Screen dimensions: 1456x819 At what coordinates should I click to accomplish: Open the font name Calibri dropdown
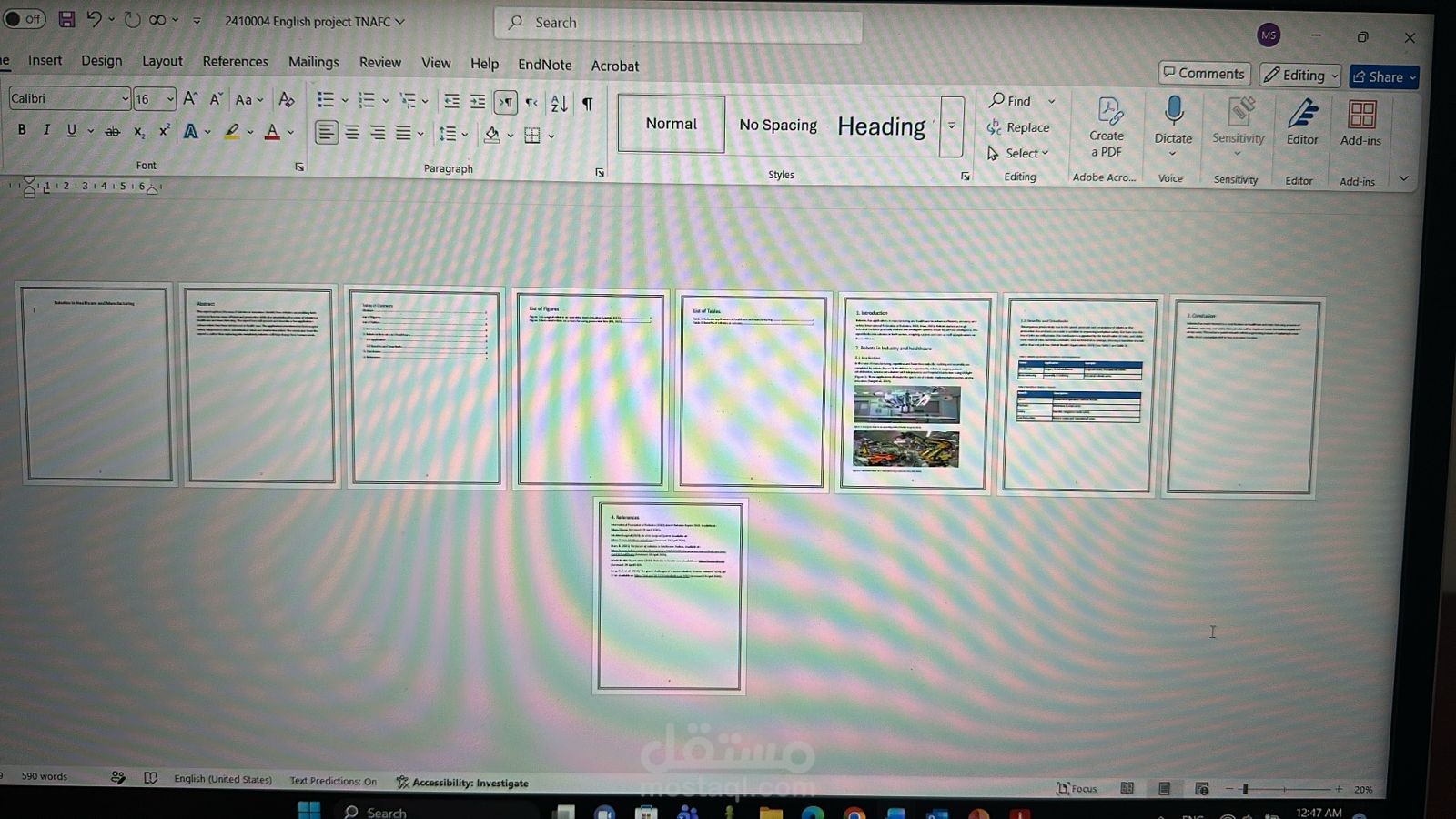[124, 98]
